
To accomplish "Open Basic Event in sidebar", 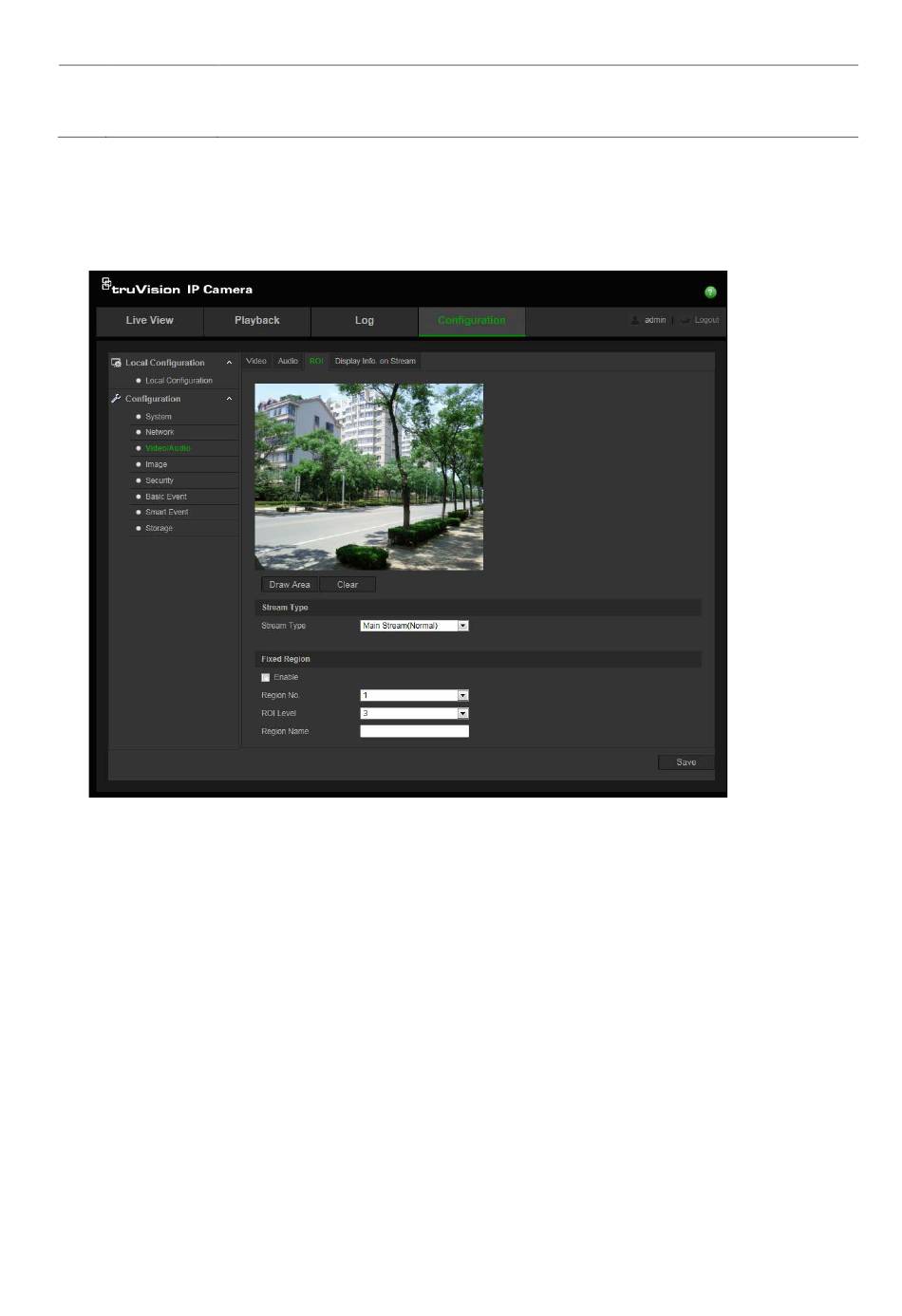I will pos(166,497).
